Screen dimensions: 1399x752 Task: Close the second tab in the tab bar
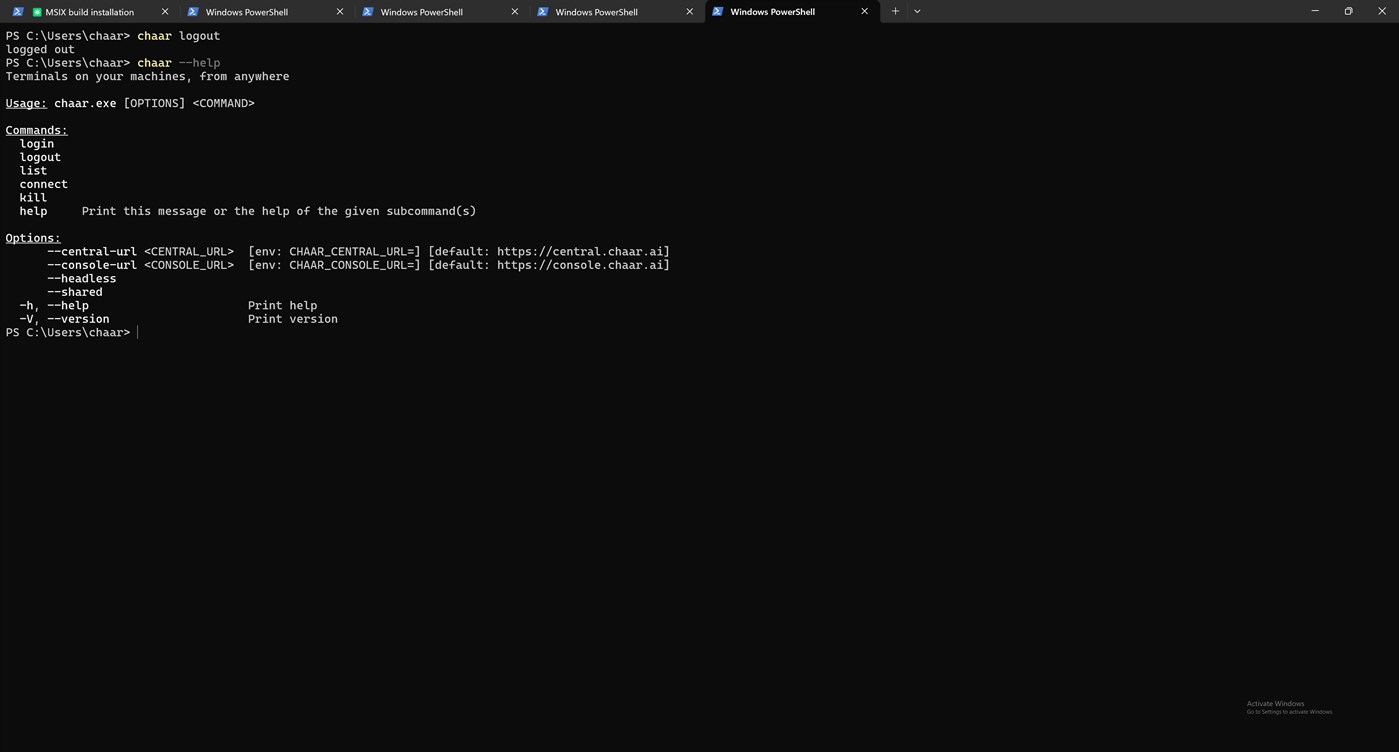tap(340, 12)
